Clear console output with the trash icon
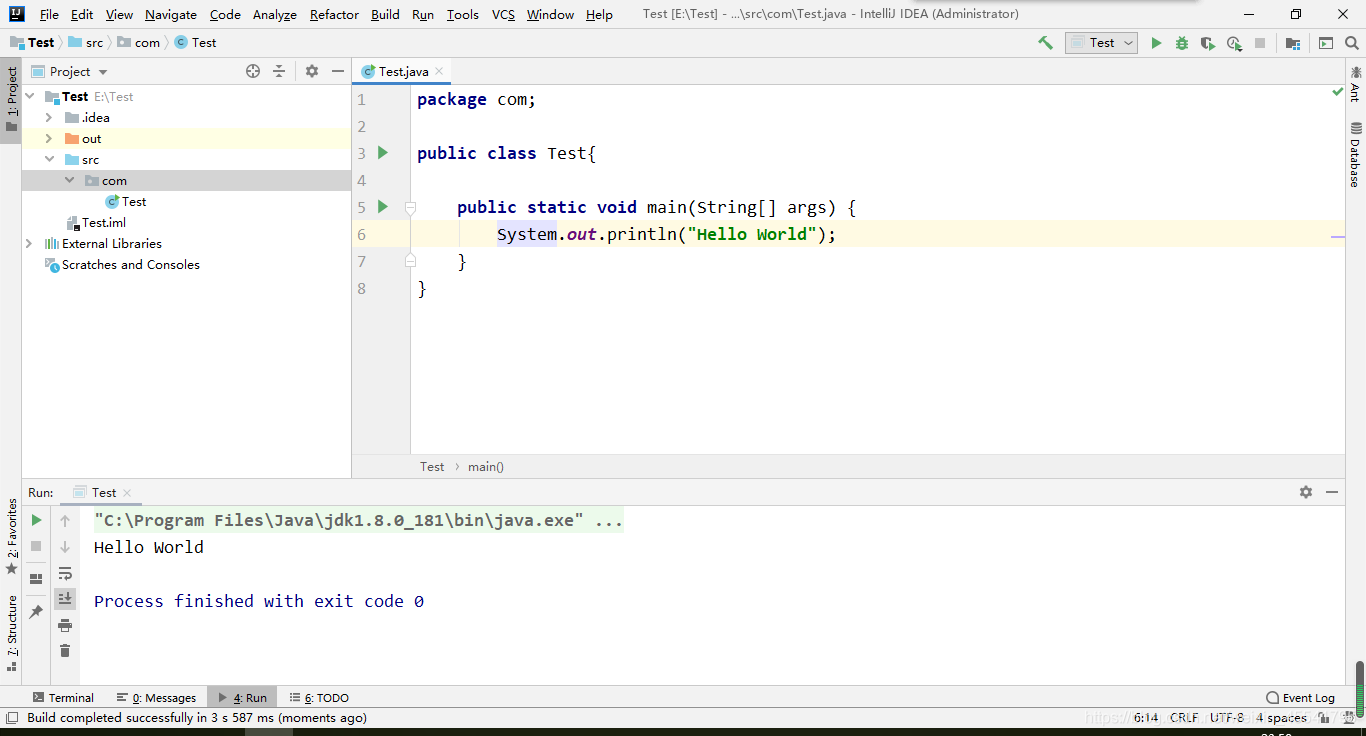1366x736 pixels. click(x=65, y=651)
